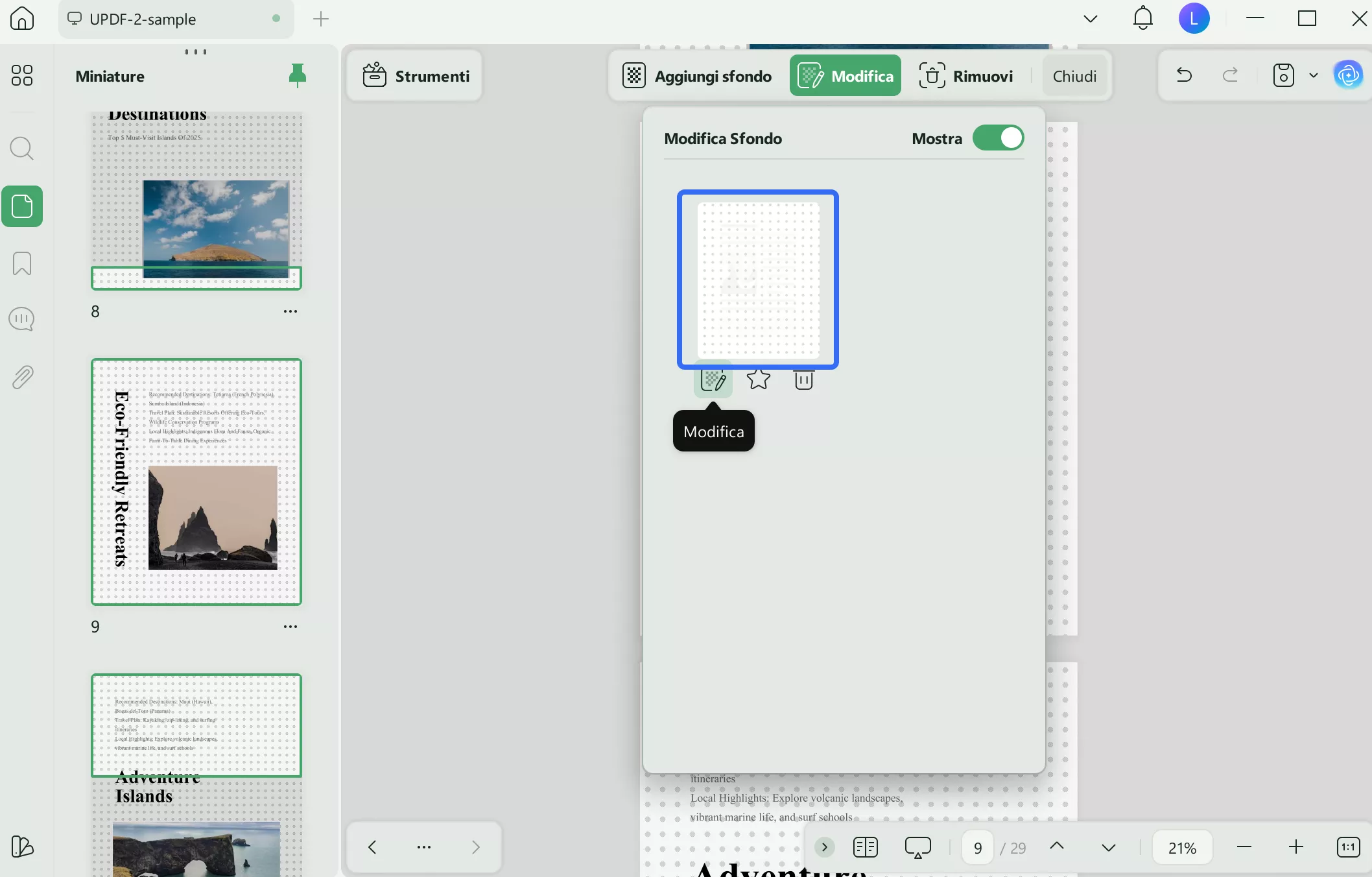Toggle the Mostra background switch off
Screen dimensions: 1372x877
(998, 138)
